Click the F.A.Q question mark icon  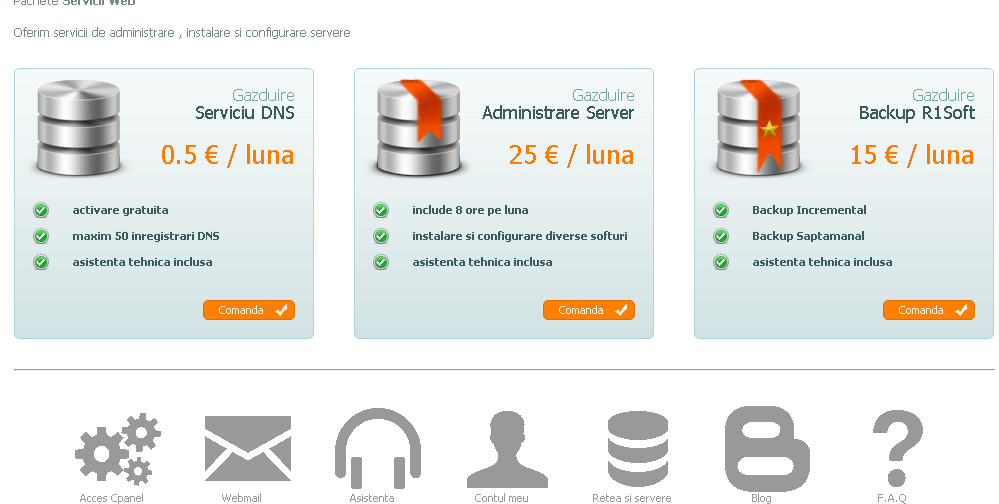(x=897, y=448)
